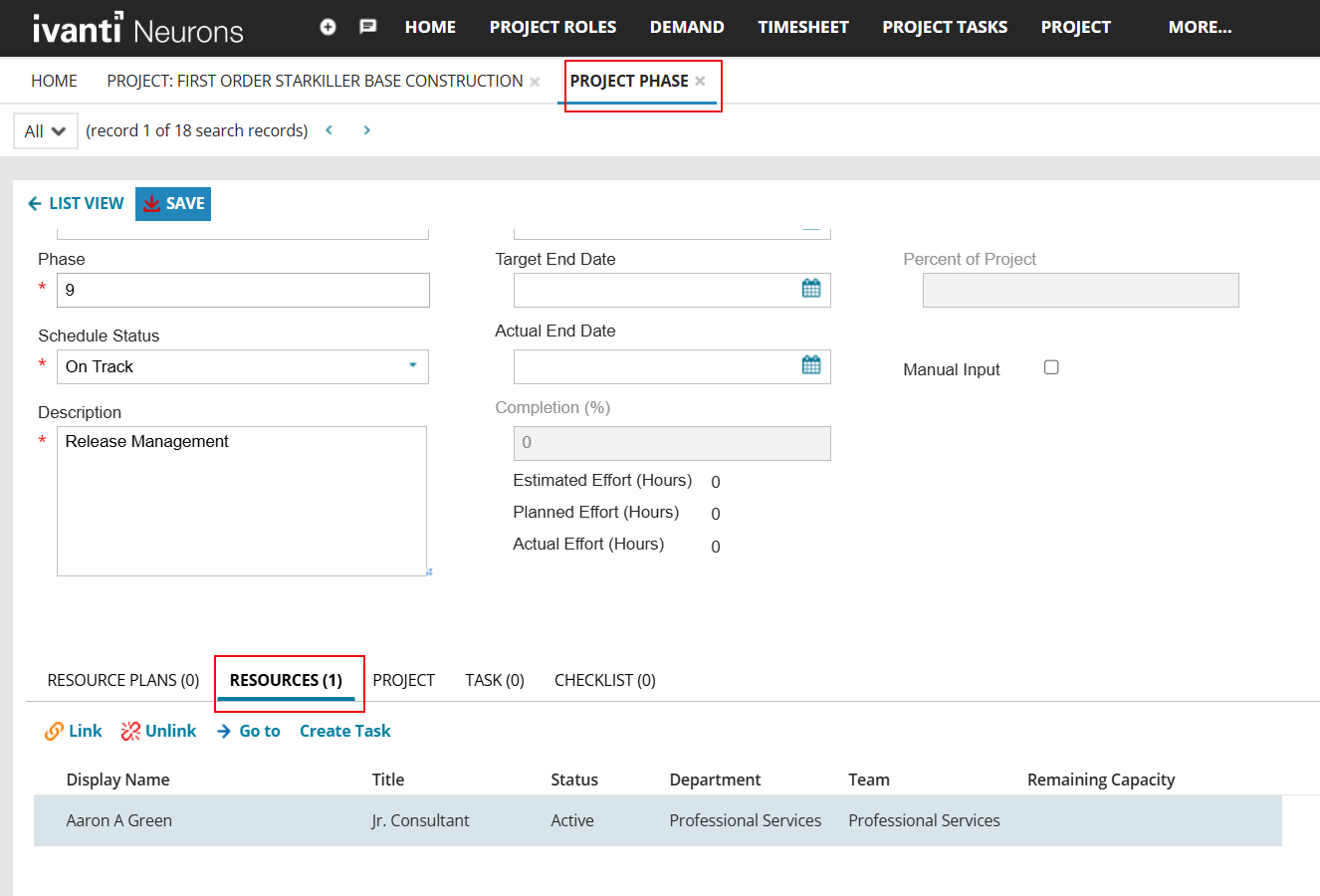Open the chat message icon
This screenshot has height=896, width=1320.
pyautogui.click(x=367, y=27)
